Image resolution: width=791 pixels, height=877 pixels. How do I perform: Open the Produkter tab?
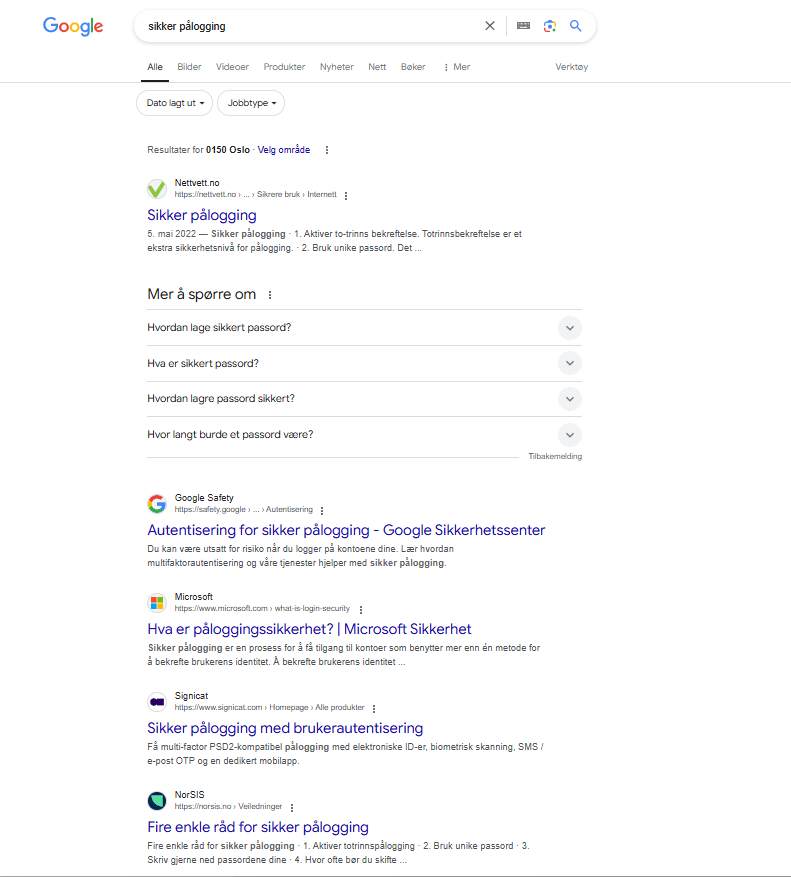click(x=284, y=67)
